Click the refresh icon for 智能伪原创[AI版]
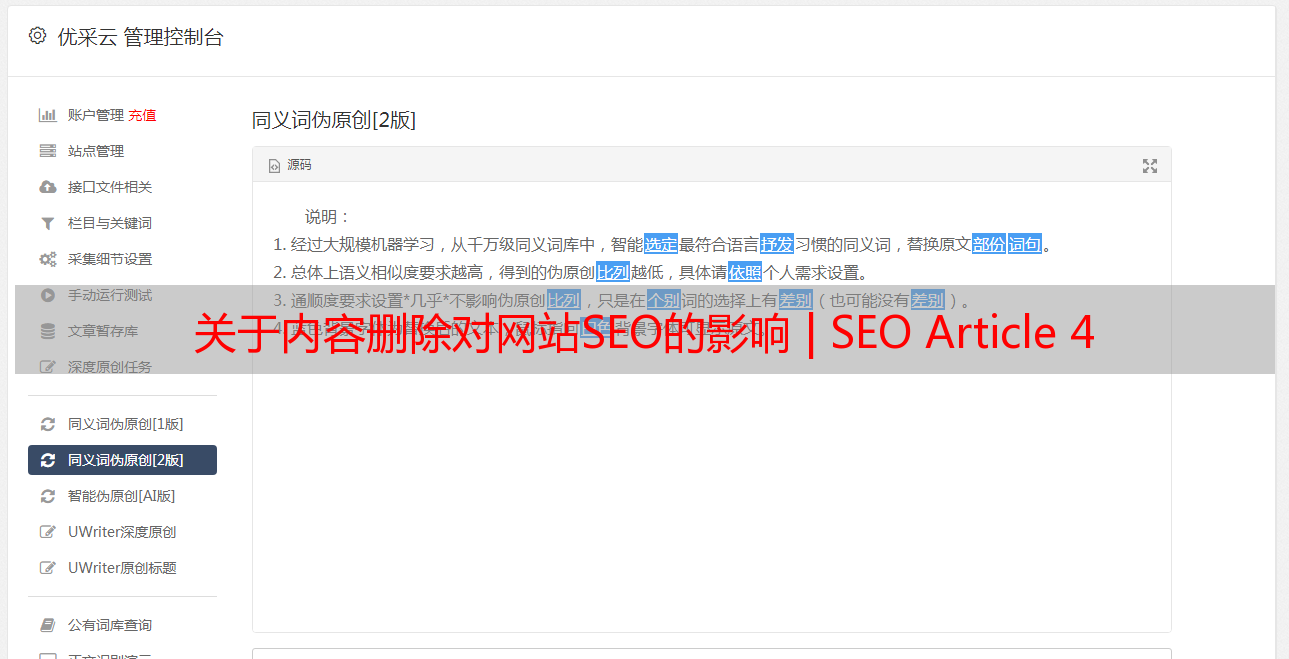Screen dimensions: 1289x659 (x=47, y=496)
